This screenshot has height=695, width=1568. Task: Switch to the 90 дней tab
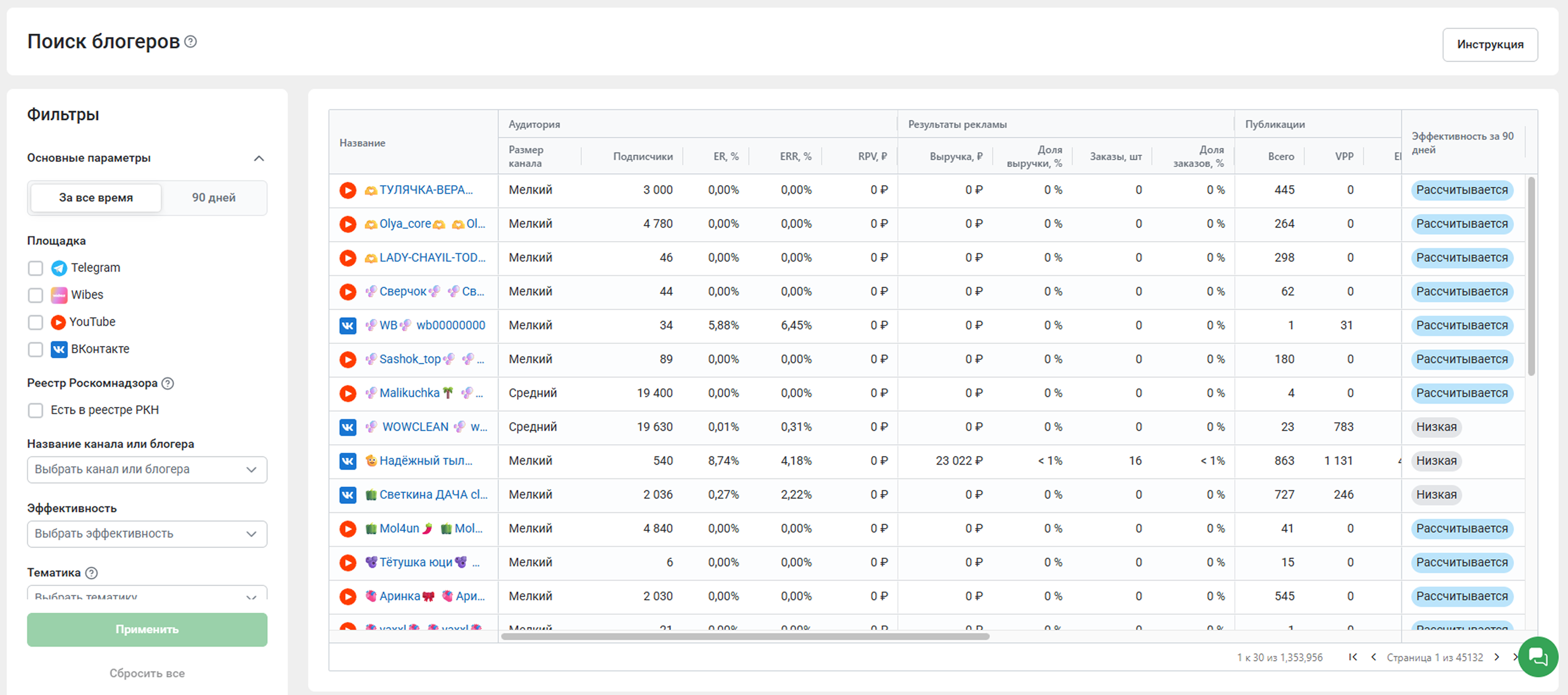(214, 198)
